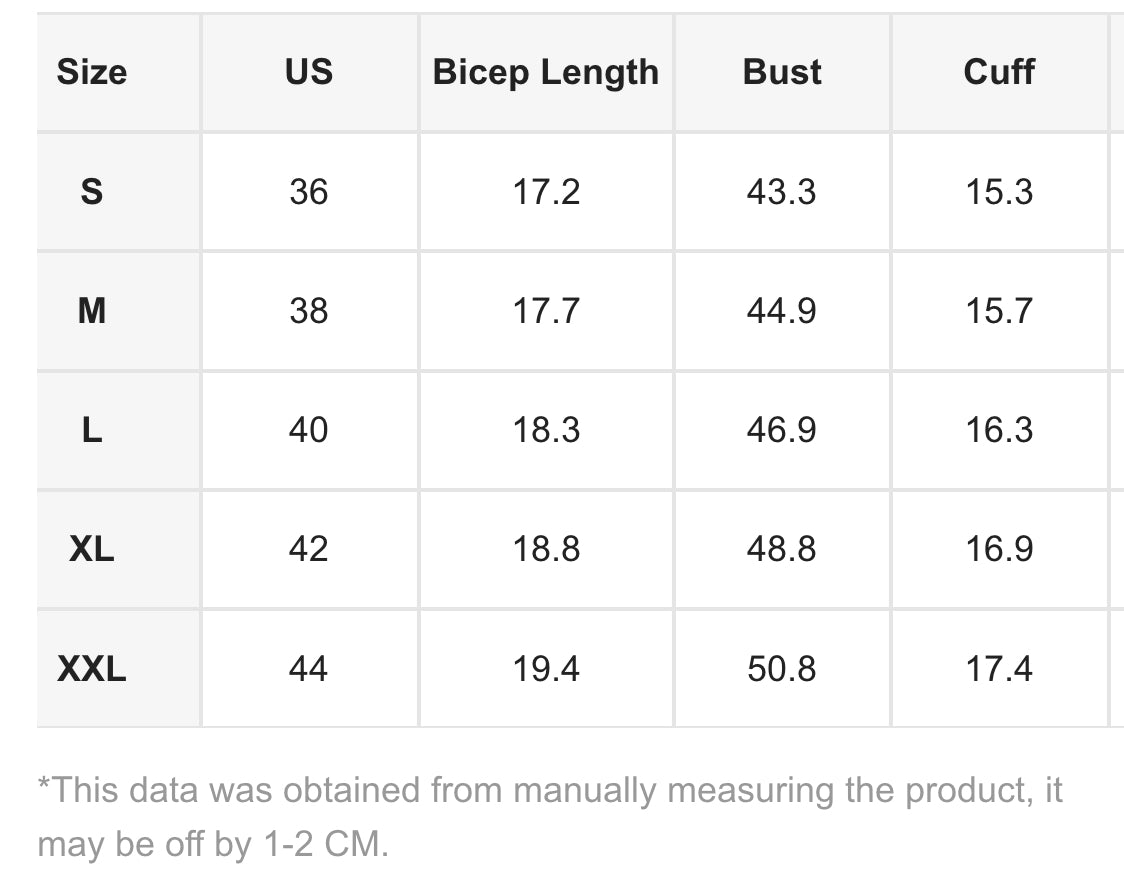The width and height of the screenshot is (1124, 871).
Task: Select cuff value 16.9
Action: pyautogui.click(x=999, y=549)
